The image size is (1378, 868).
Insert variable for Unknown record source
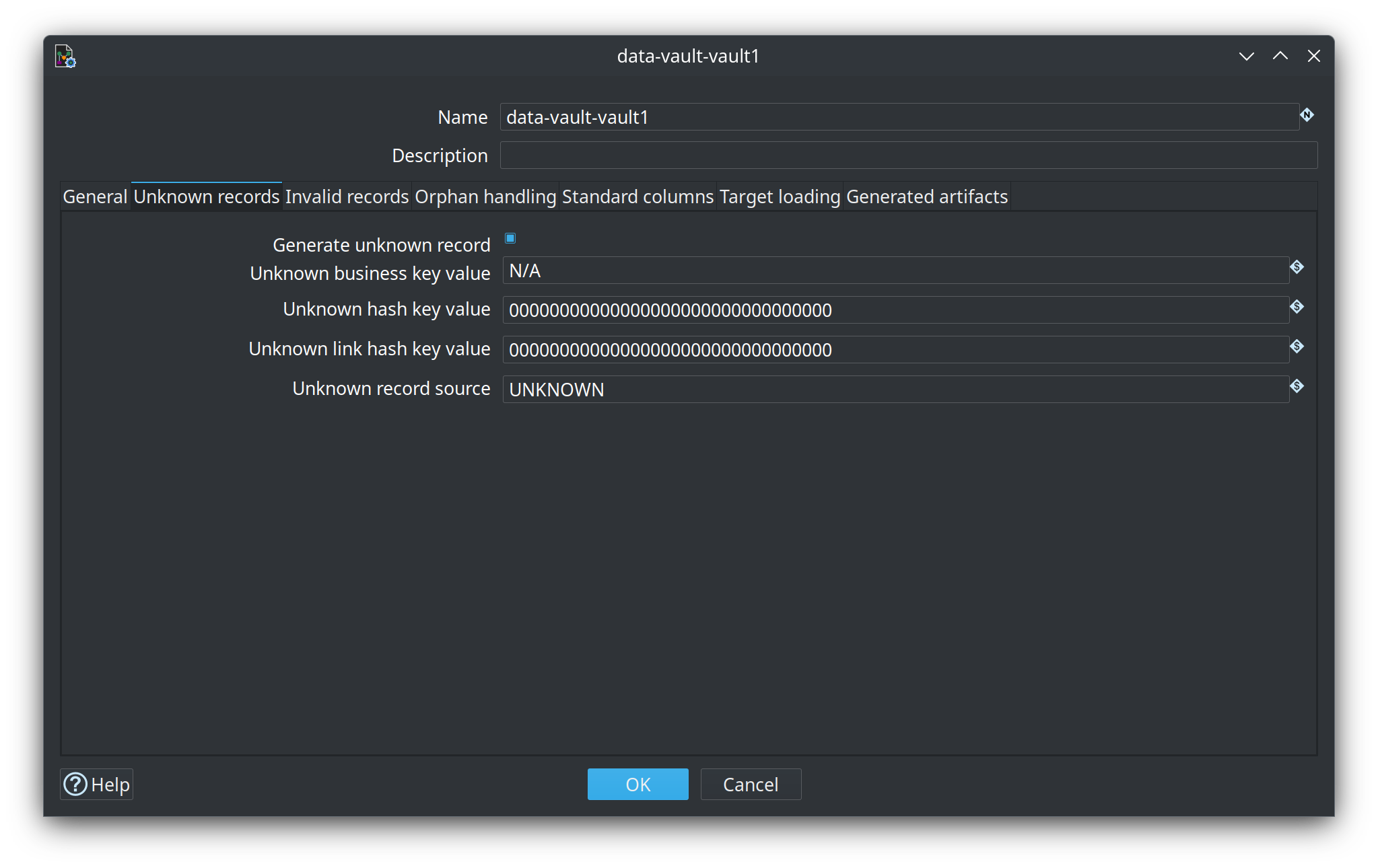[1297, 387]
